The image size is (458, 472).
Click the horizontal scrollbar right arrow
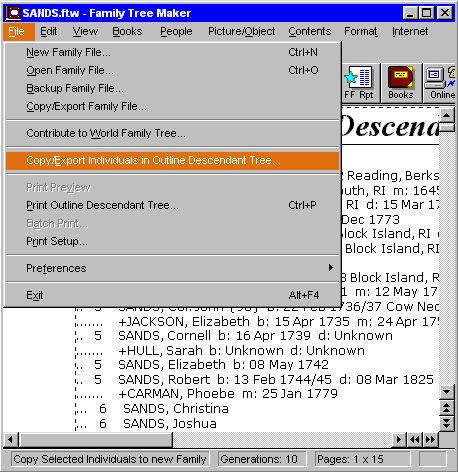pos(399,439)
